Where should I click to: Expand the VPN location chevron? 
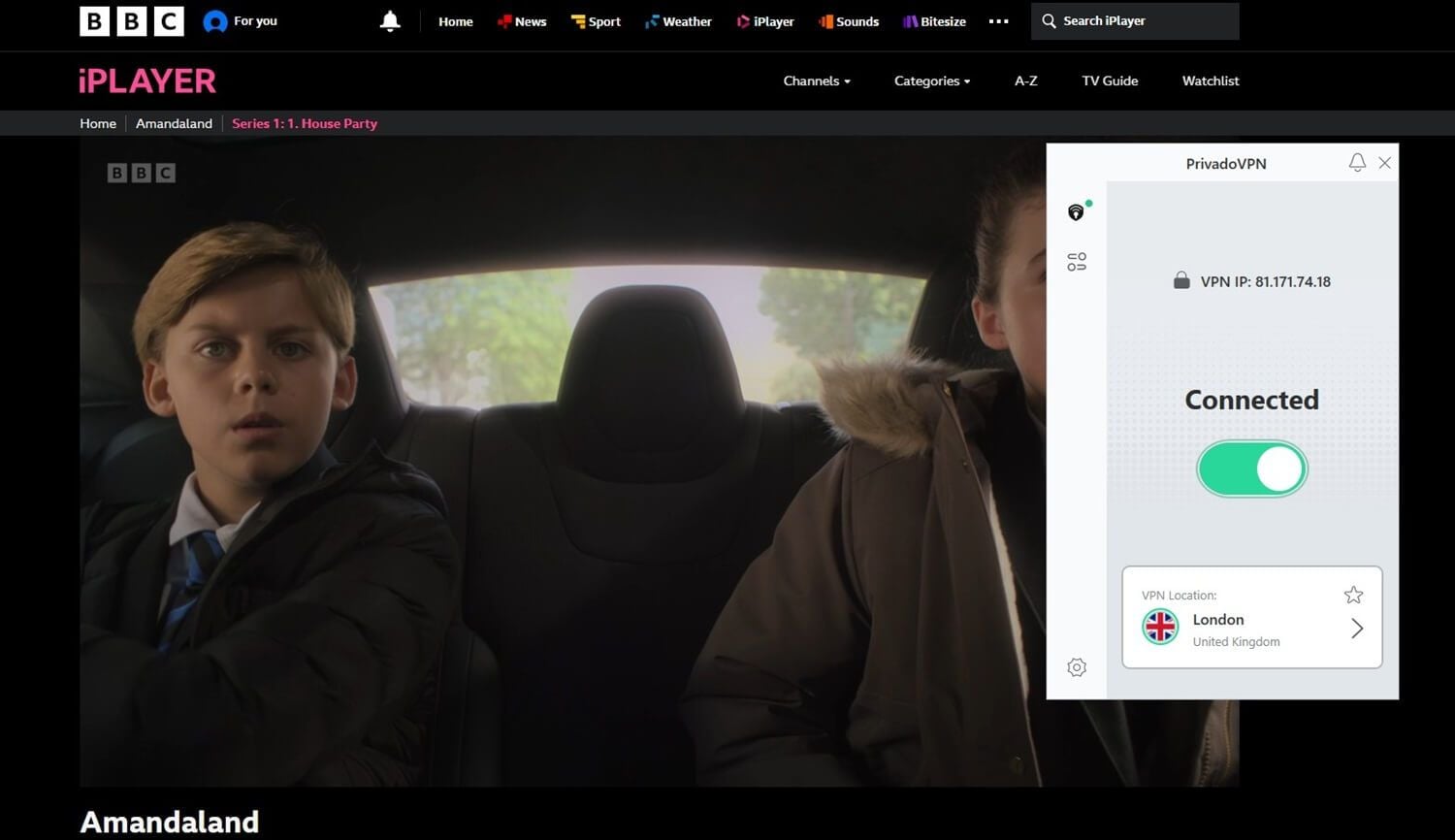[1357, 629]
